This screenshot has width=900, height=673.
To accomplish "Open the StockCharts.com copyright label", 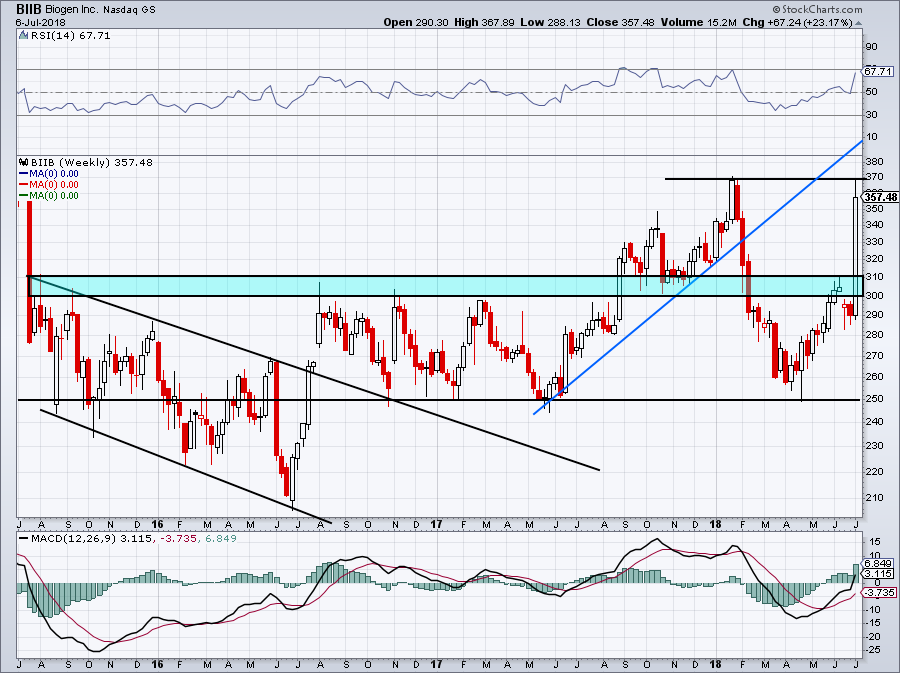I will (817, 9).
